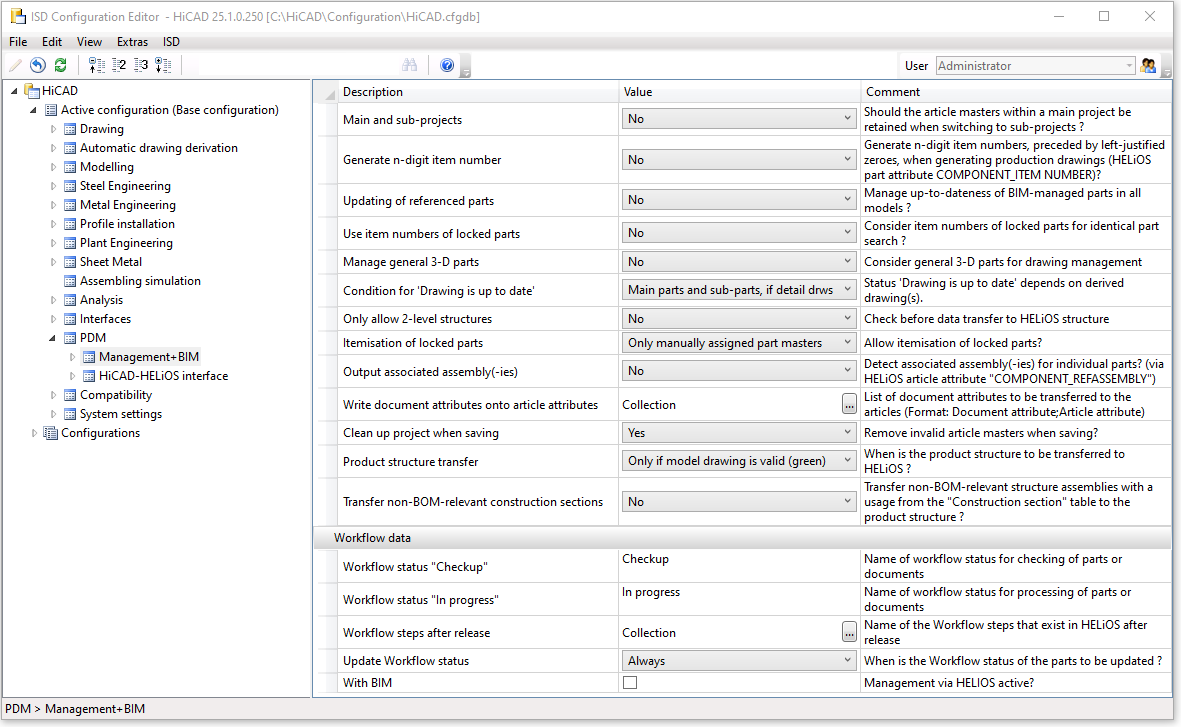Image resolution: width=1181 pixels, height=727 pixels.
Task: Click the 'Allow itemisation of locked parts?' comment
Action: point(953,343)
